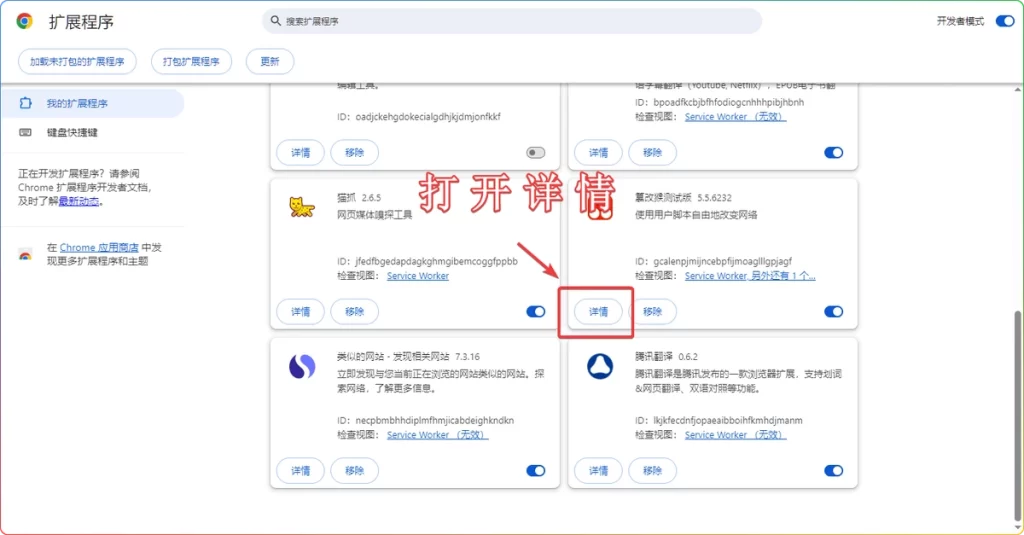
Task: Click 网页媒体嗅探工具 description text
Action: click(374, 215)
